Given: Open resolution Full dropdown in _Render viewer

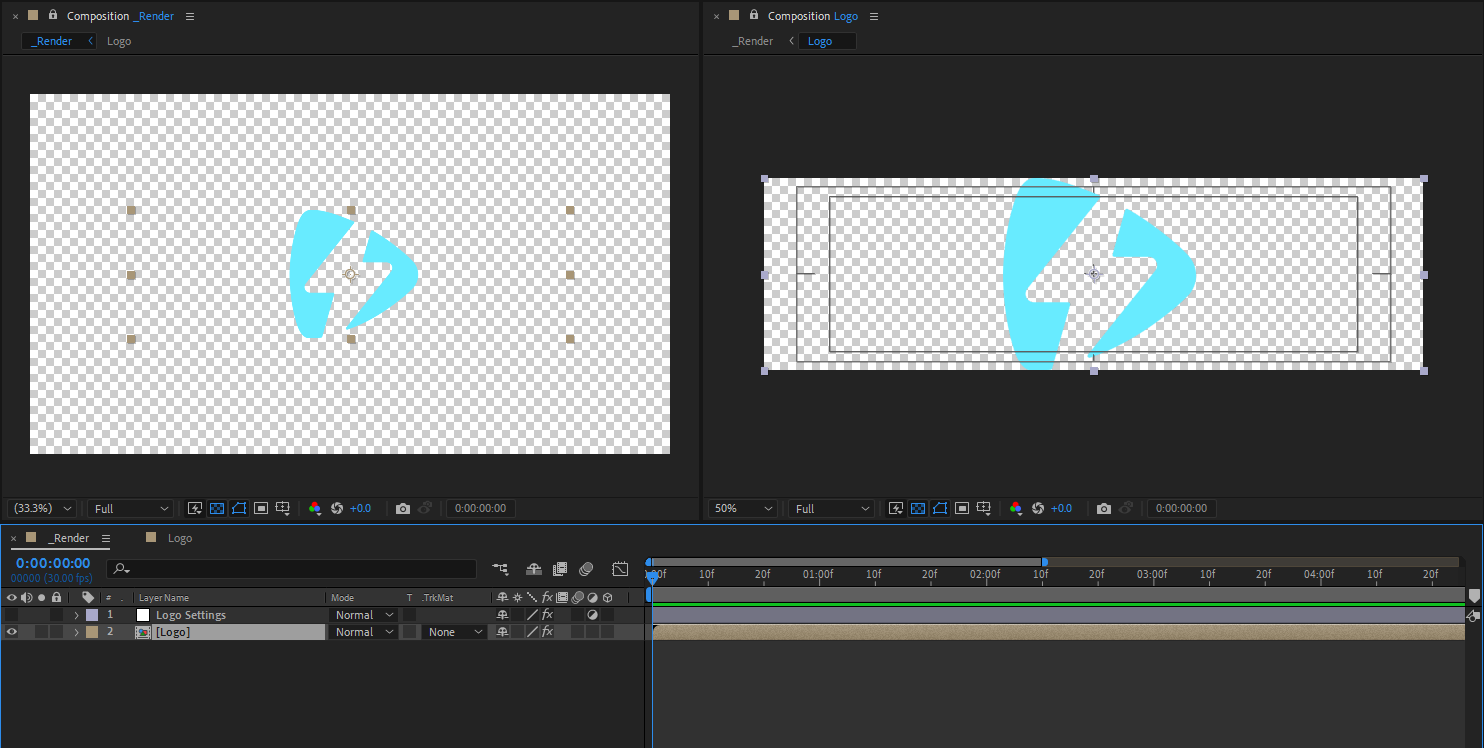Looking at the screenshot, I should [x=130, y=508].
